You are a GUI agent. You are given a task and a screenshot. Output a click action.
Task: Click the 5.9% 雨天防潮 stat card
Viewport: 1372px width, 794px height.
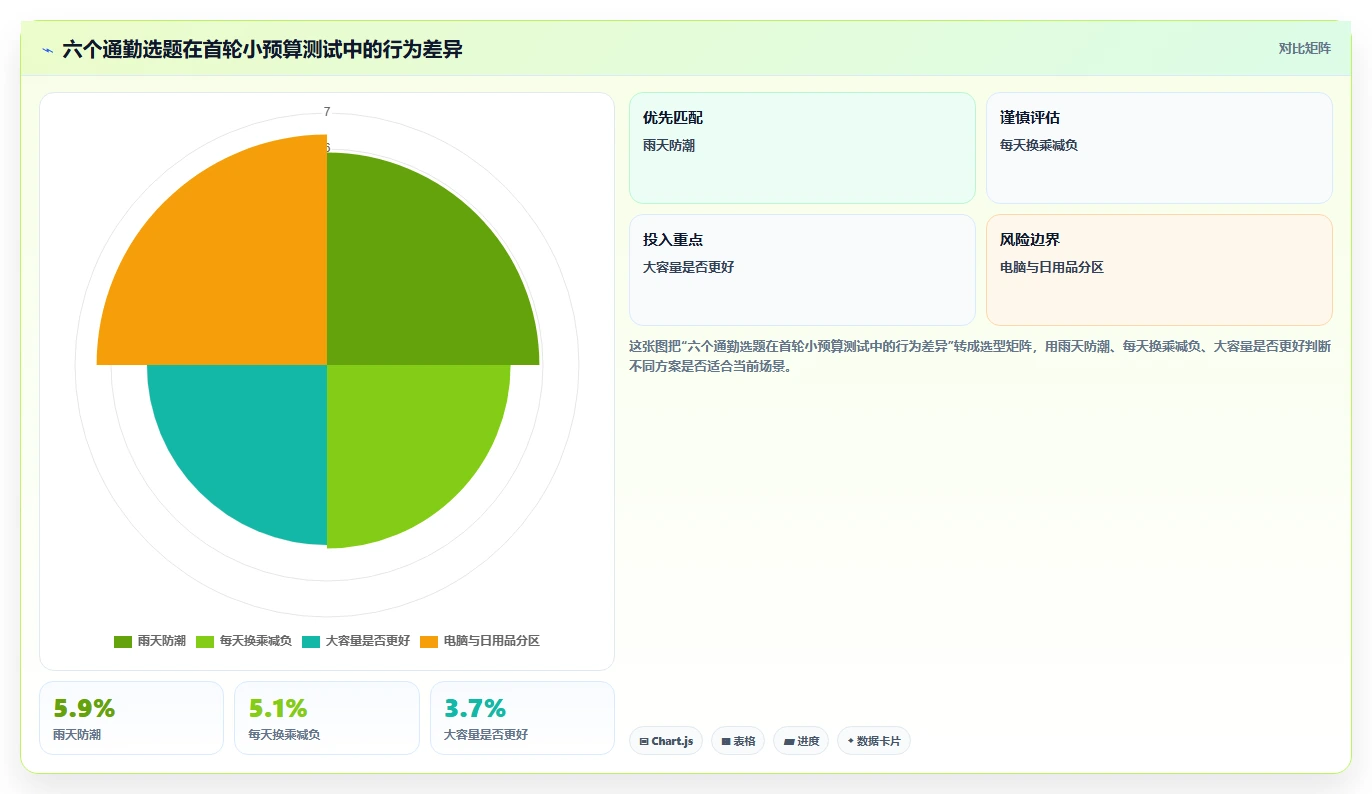131,718
